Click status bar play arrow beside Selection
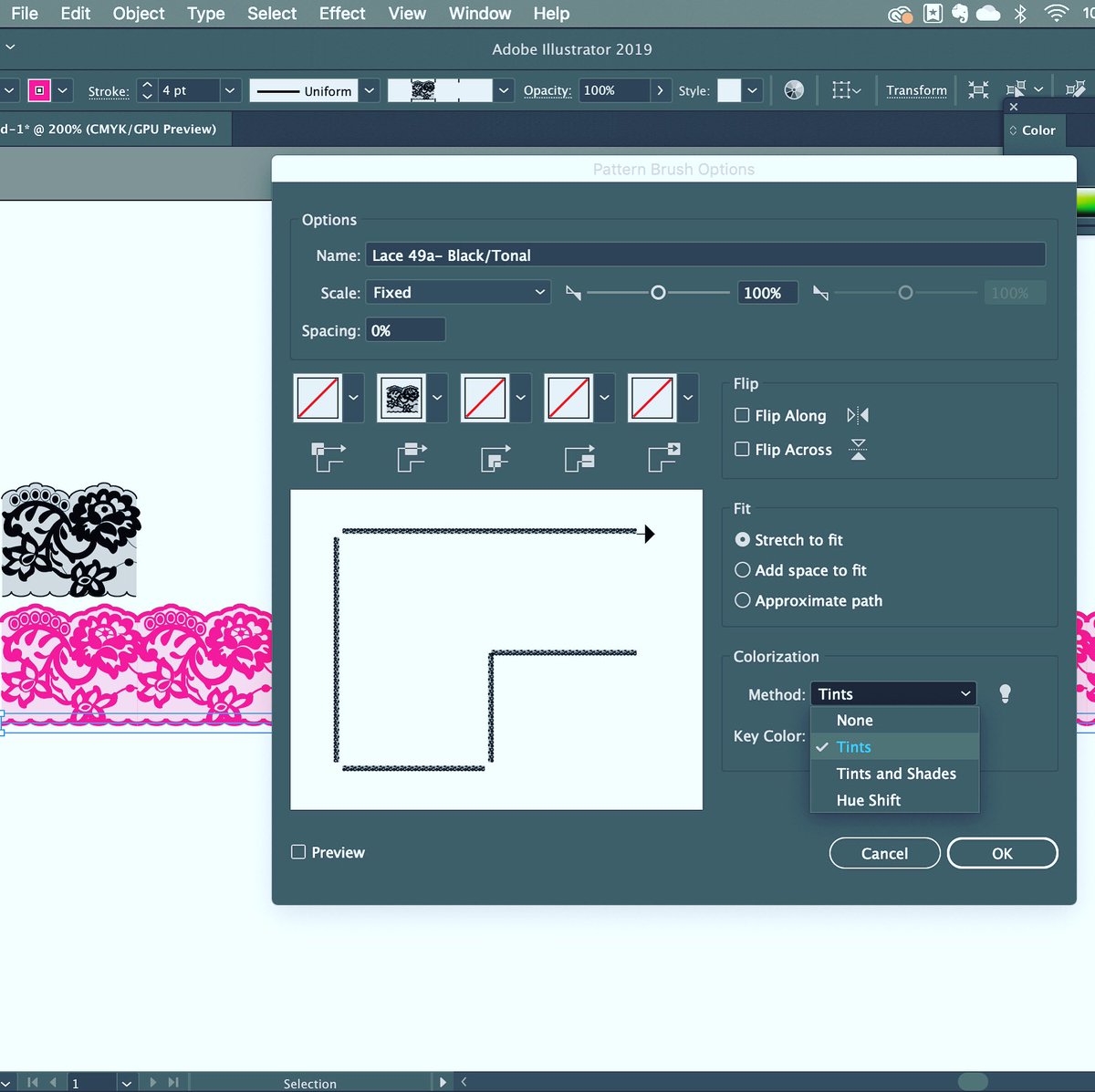This screenshot has width=1095, height=1092. pos(443,1082)
